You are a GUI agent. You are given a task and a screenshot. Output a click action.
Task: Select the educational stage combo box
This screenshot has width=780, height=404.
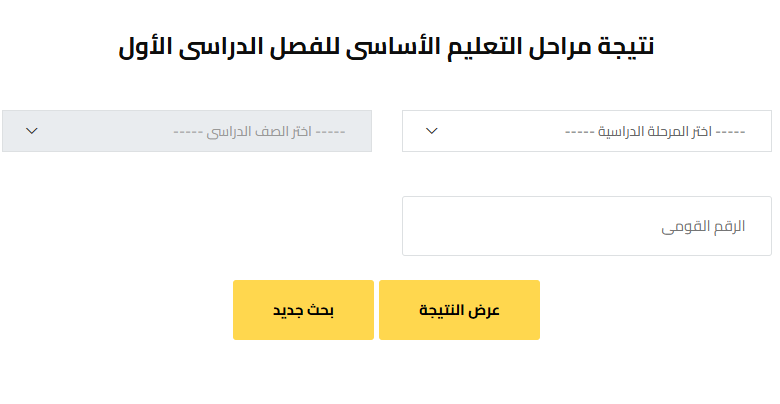(x=586, y=131)
